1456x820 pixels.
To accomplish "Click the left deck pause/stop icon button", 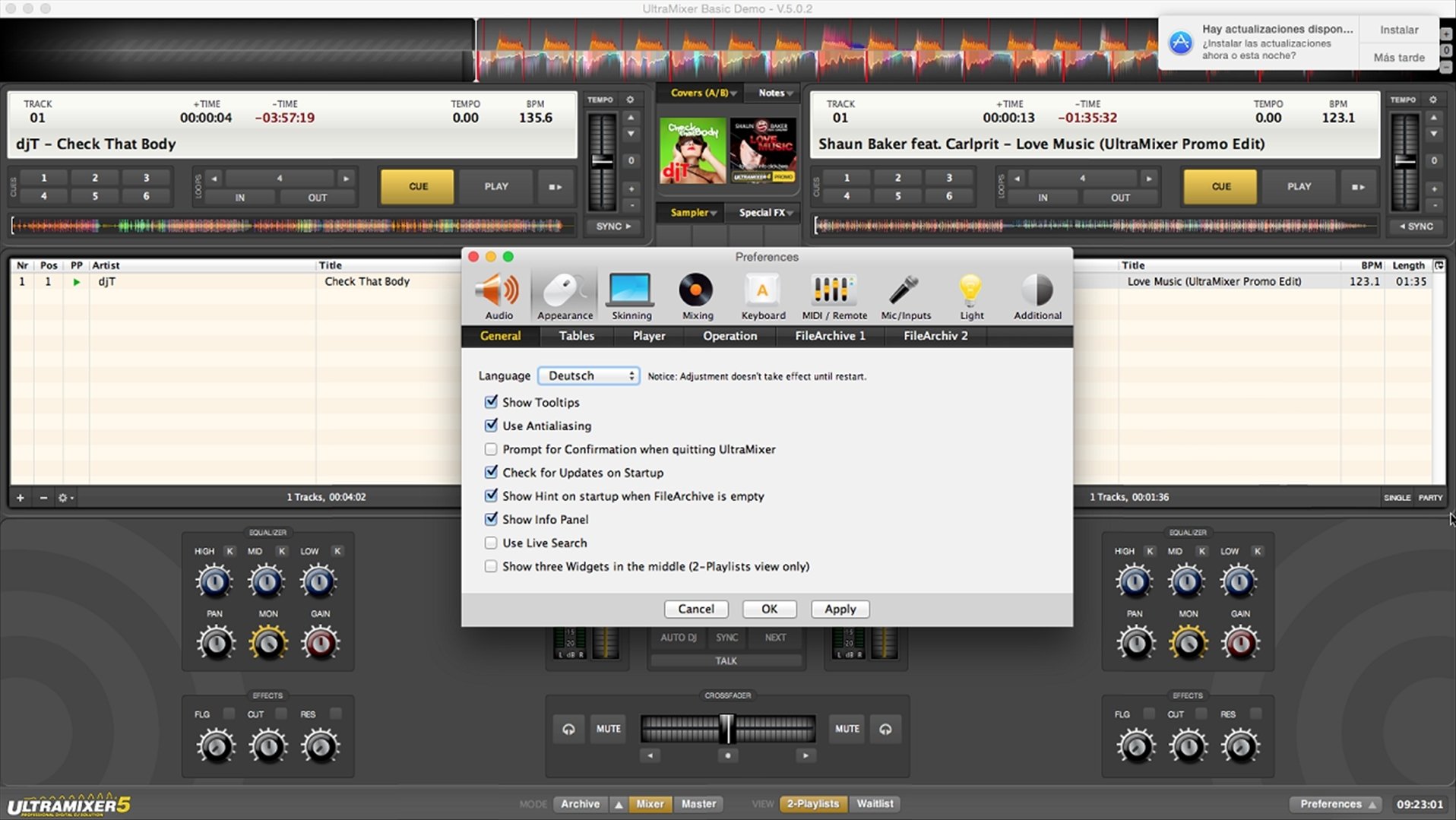I will (555, 186).
